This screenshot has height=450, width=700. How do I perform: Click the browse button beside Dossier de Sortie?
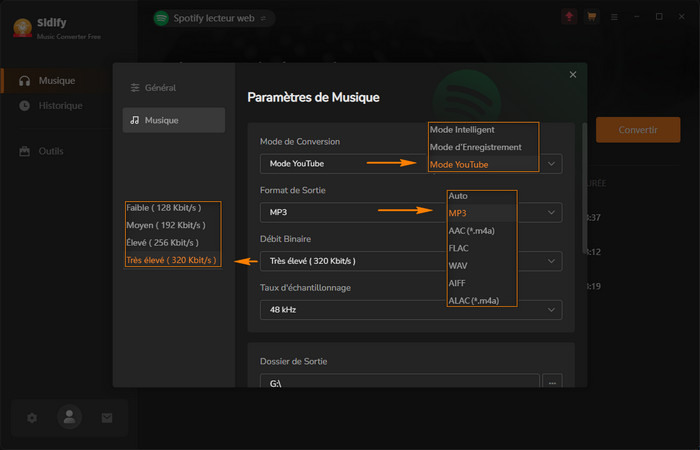552,382
